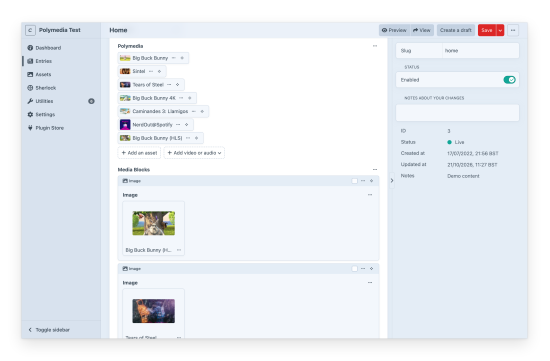
Task: Click the move handle on the first Image block
Action: pos(371,181)
